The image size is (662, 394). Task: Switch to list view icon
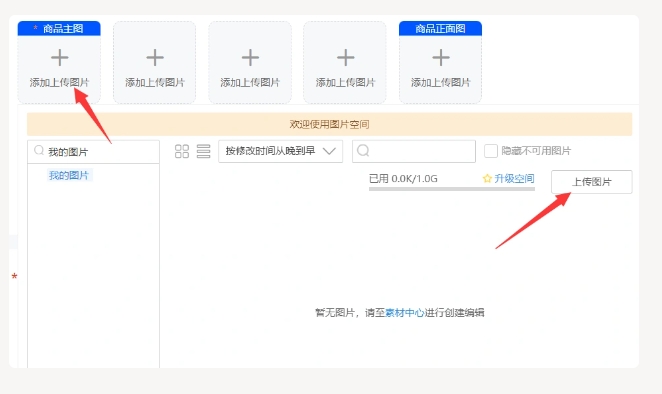click(x=203, y=151)
